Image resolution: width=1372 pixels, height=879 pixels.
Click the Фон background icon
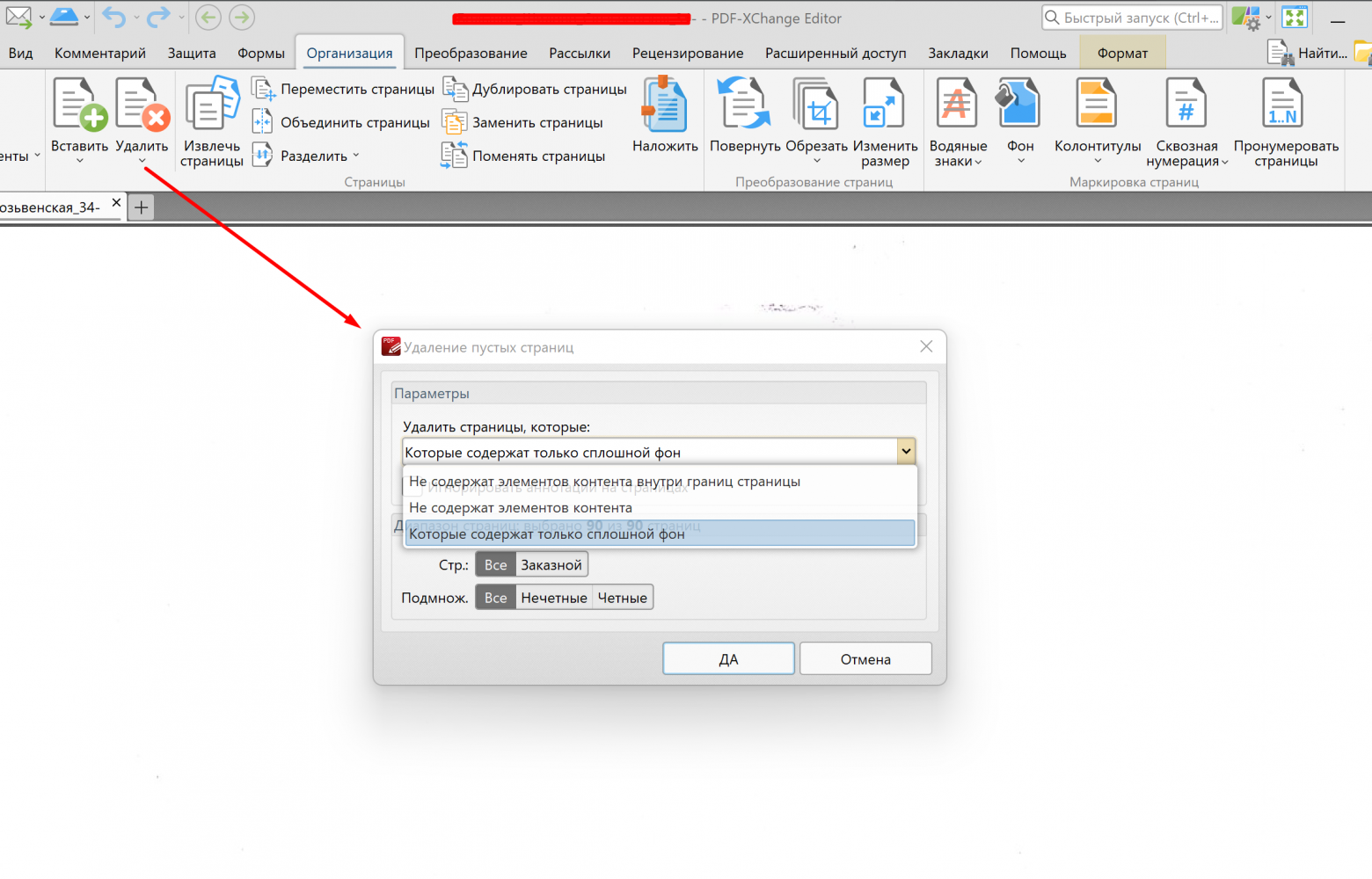1018,104
